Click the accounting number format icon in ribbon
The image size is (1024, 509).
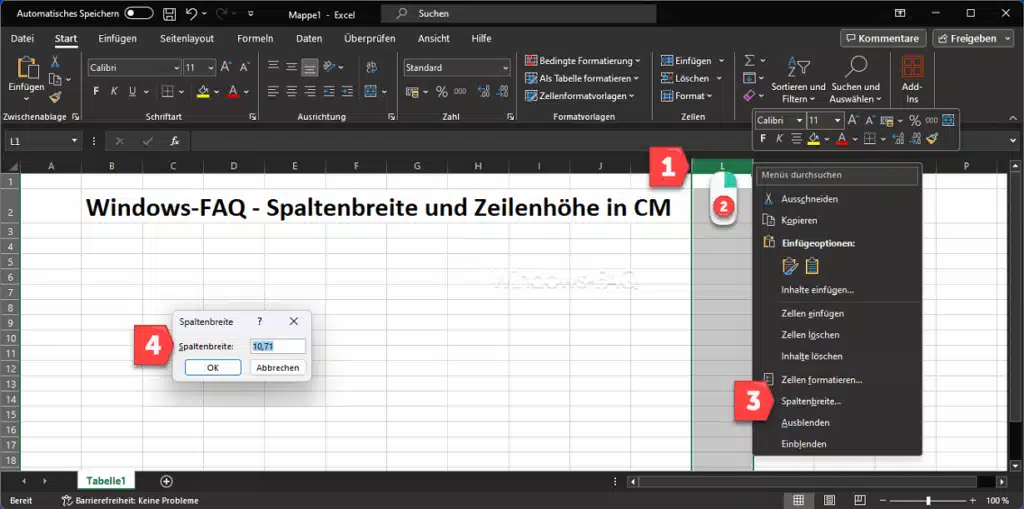point(412,92)
